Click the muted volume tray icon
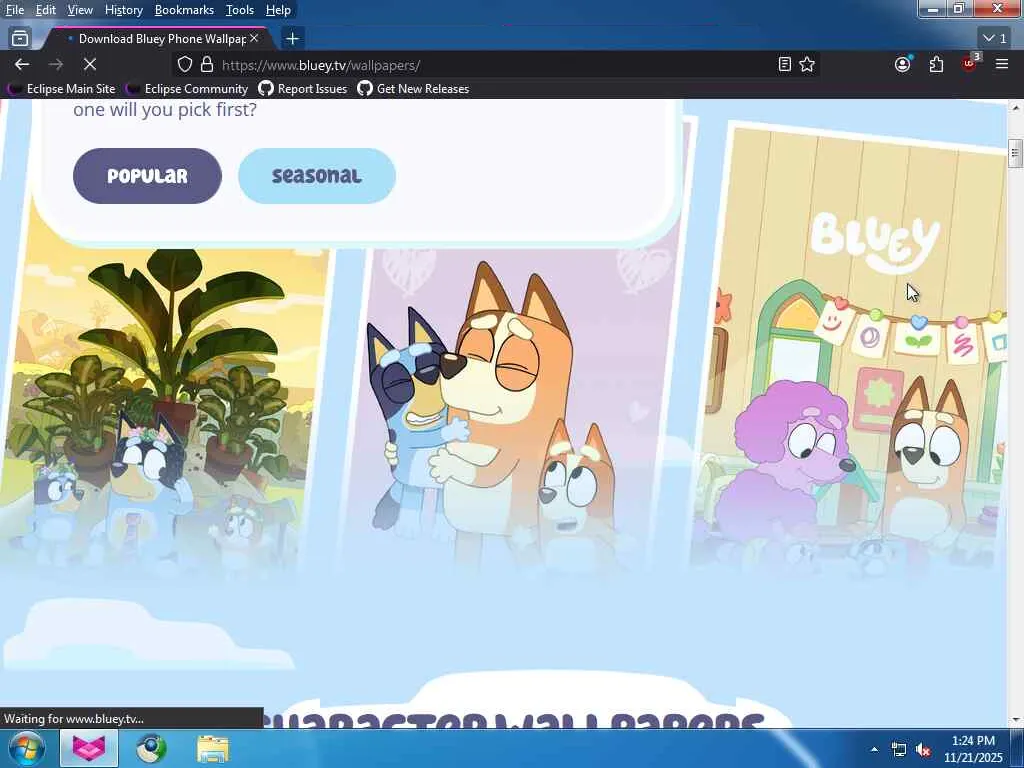The height and width of the screenshot is (768, 1024). (x=923, y=750)
